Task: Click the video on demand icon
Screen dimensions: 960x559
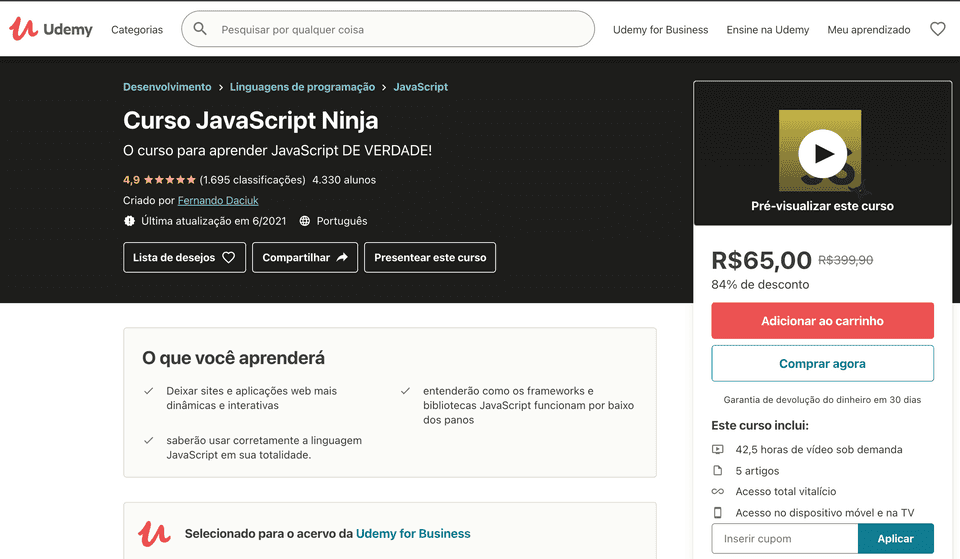Action: 718,449
